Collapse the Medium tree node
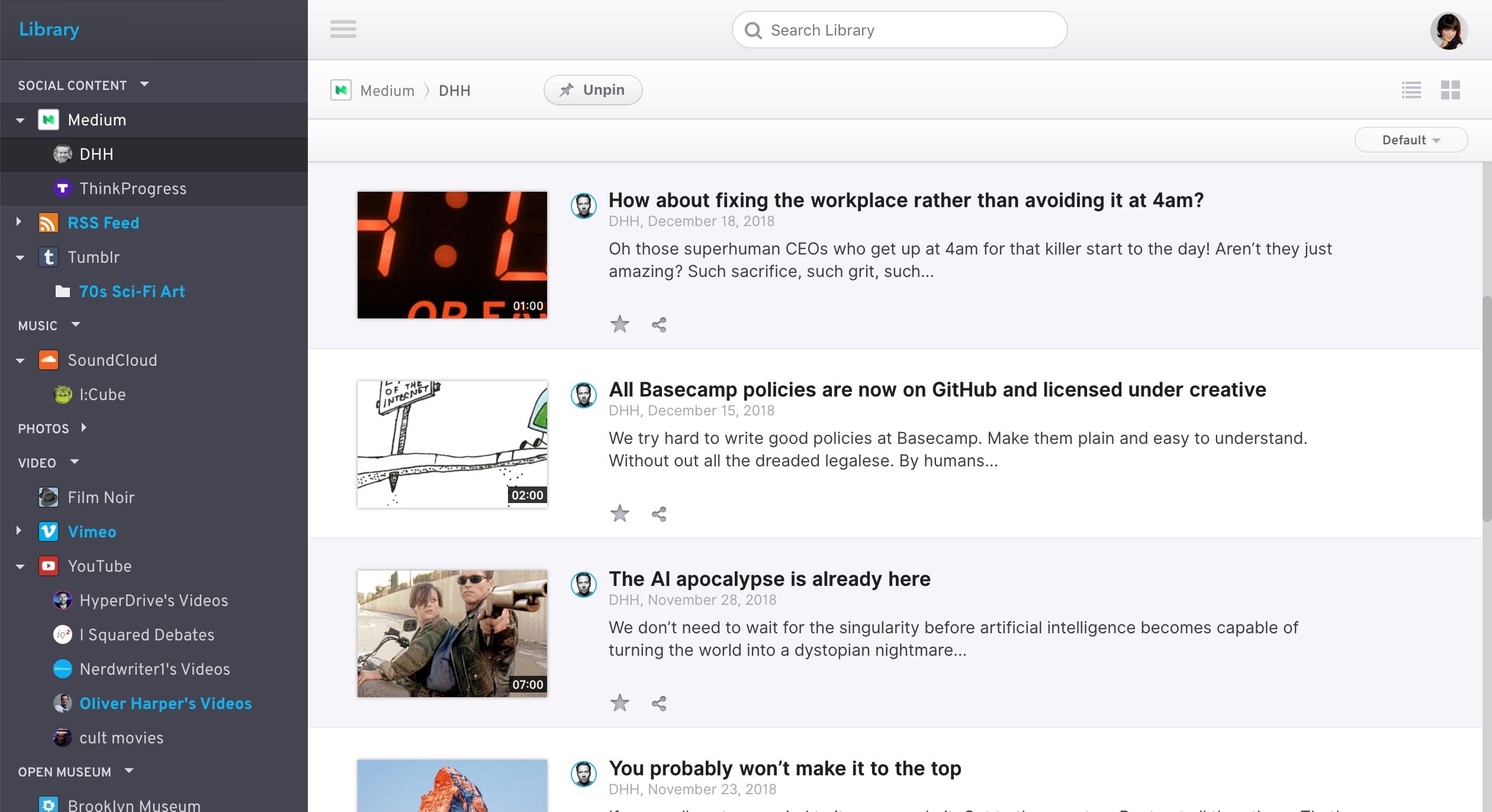 pyautogui.click(x=20, y=121)
